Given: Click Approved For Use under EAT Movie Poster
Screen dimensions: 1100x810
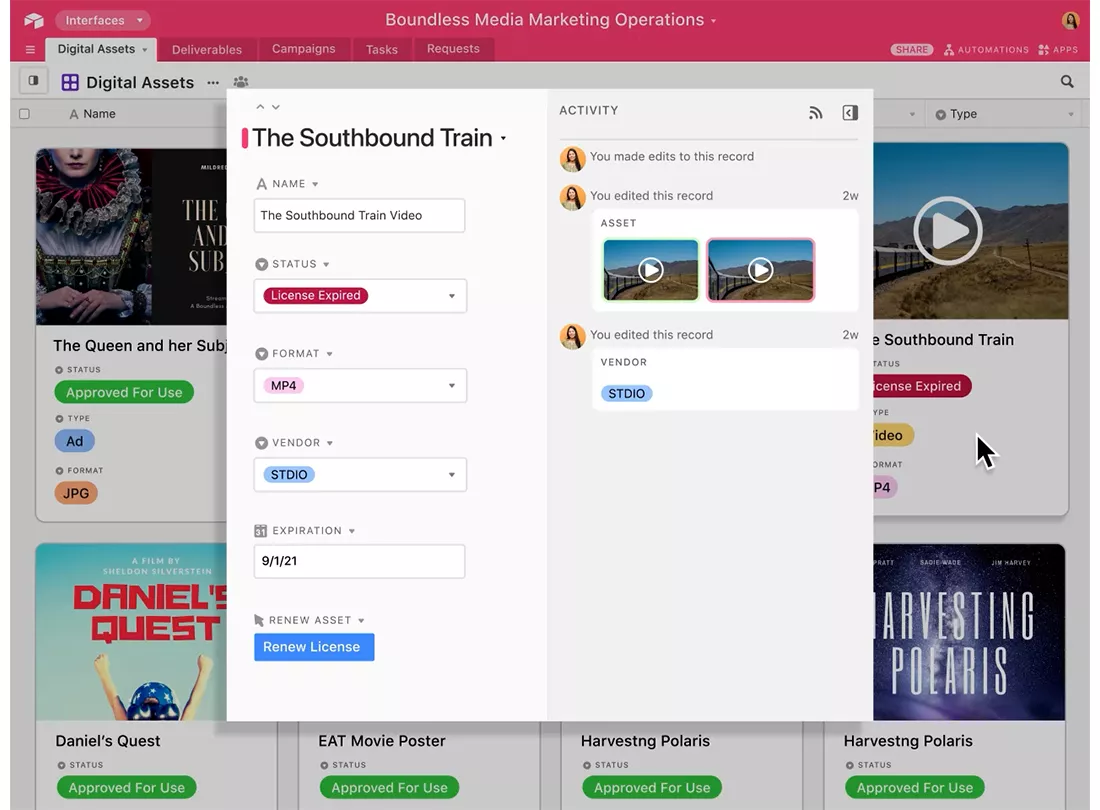Looking at the screenshot, I should 389,788.
